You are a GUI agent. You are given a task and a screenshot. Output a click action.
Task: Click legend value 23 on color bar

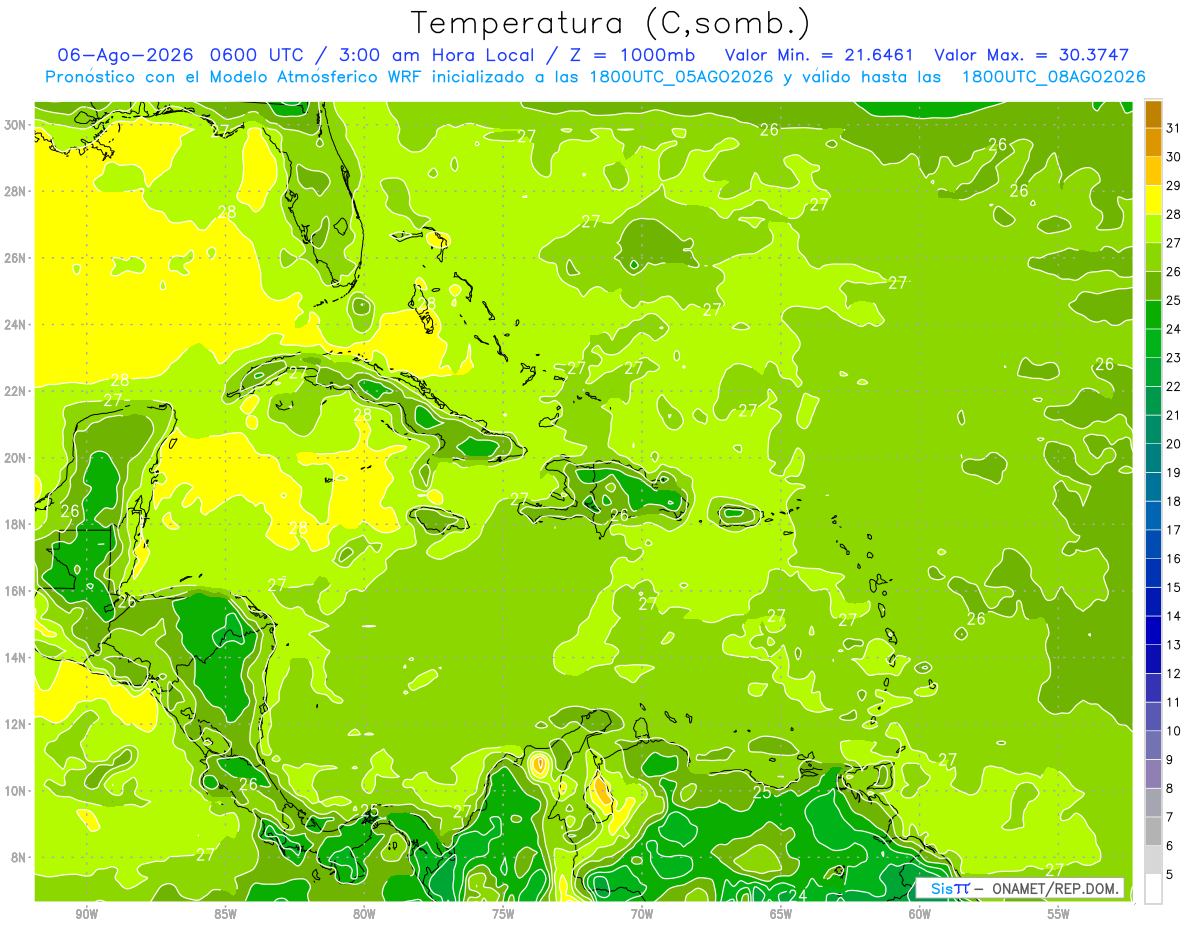point(1174,357)
